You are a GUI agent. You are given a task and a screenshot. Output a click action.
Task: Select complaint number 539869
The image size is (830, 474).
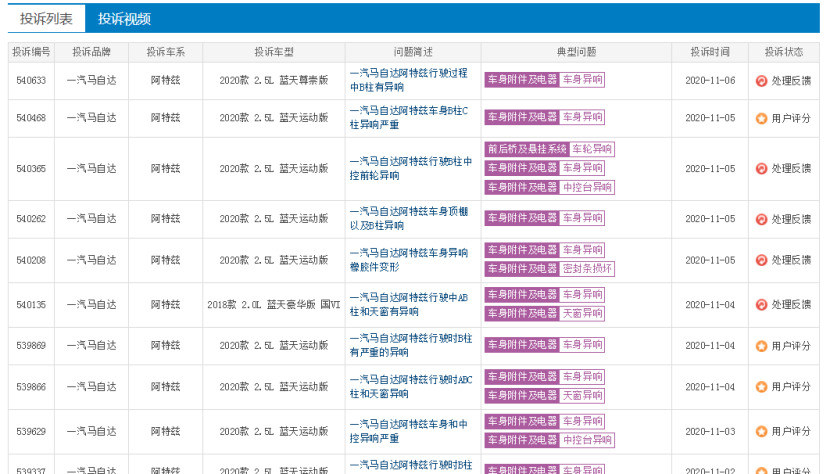click(x=31, y=346)
